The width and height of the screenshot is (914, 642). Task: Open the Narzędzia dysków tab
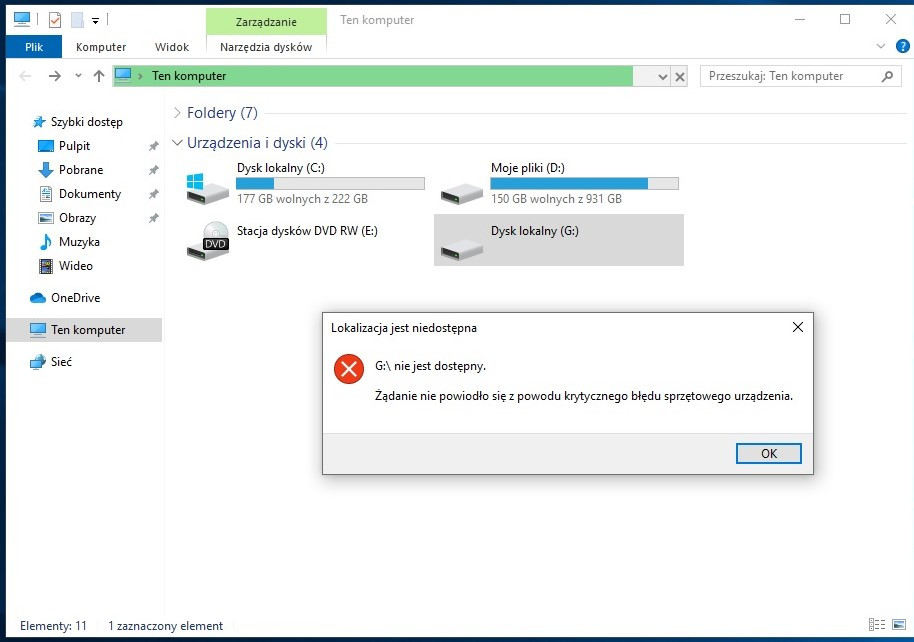point(265,46)
